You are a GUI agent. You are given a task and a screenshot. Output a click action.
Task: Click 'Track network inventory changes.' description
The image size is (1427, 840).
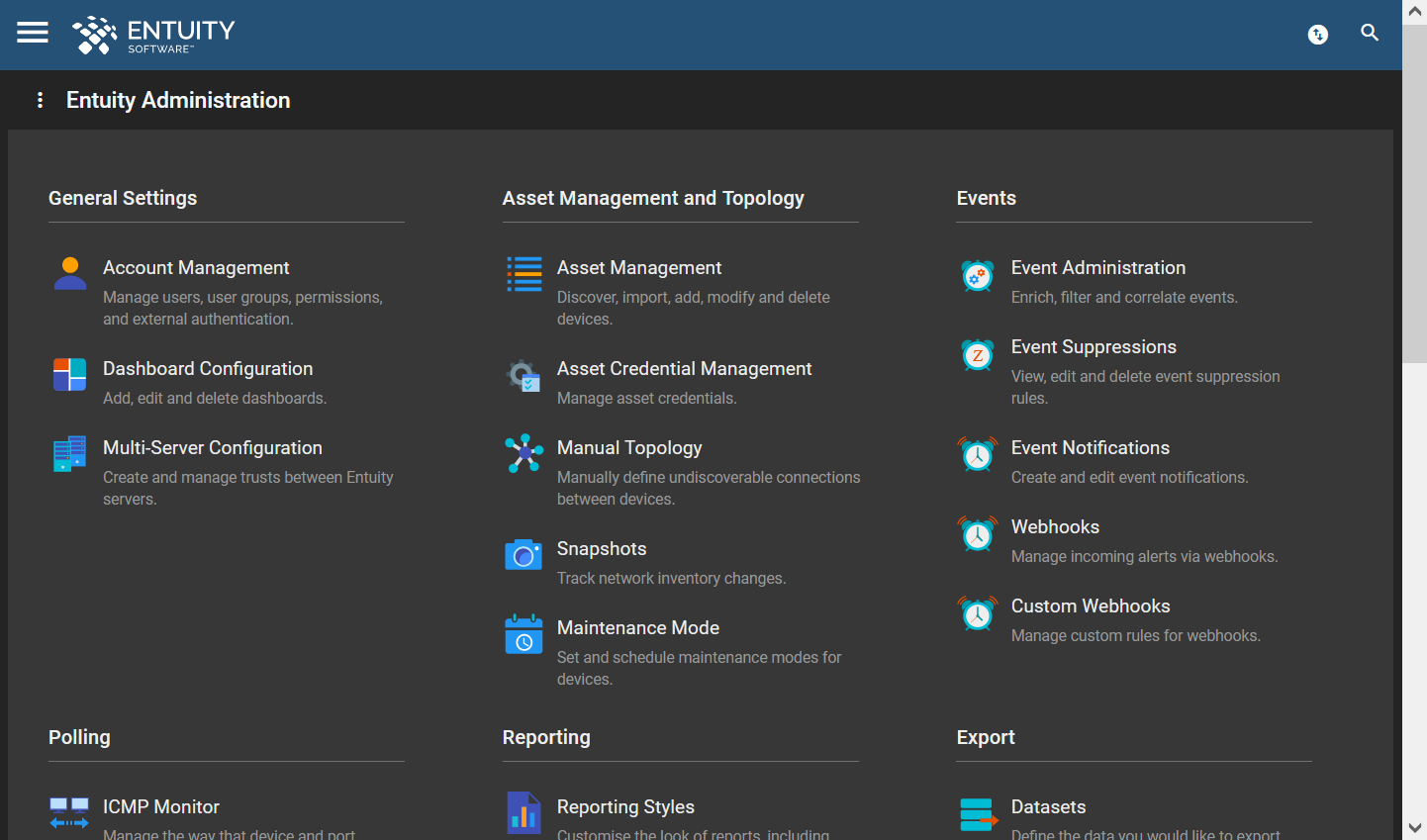point(672,578)
